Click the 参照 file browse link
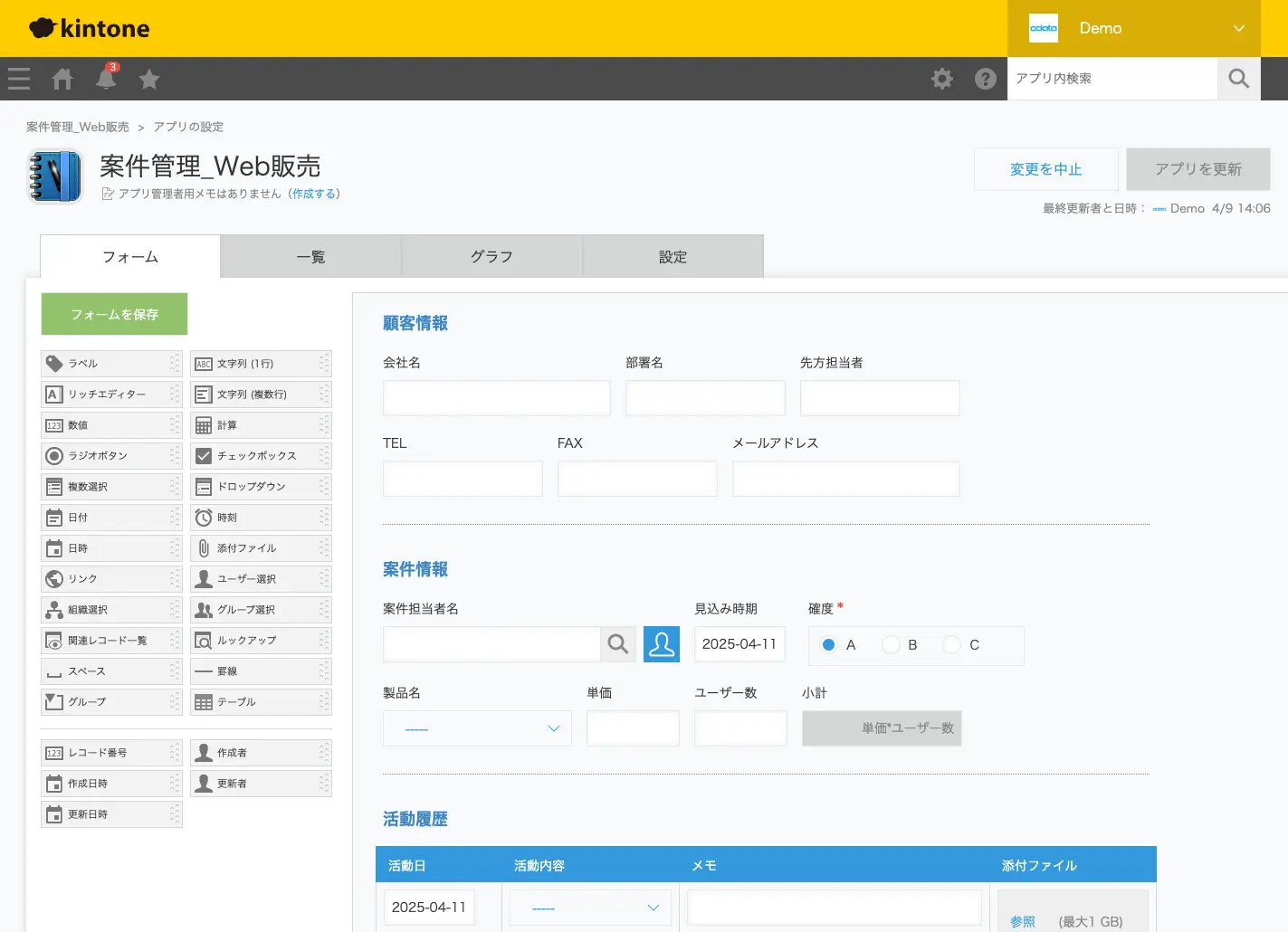The image size is (1288, 932). pyautogui.click(x=1023, y=921)
